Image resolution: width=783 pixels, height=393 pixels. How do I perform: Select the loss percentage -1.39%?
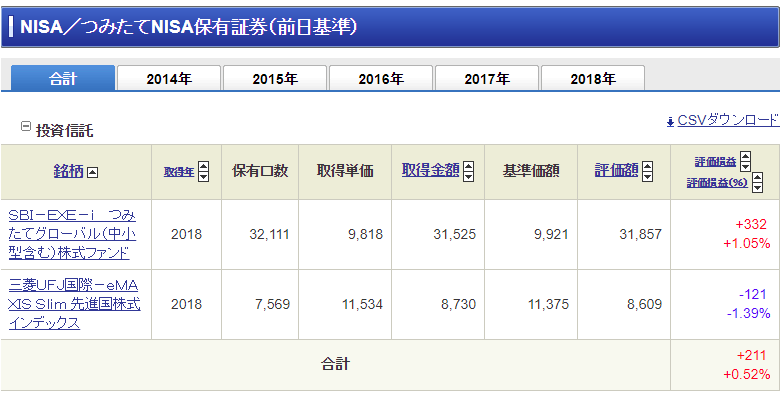point(749,314)
